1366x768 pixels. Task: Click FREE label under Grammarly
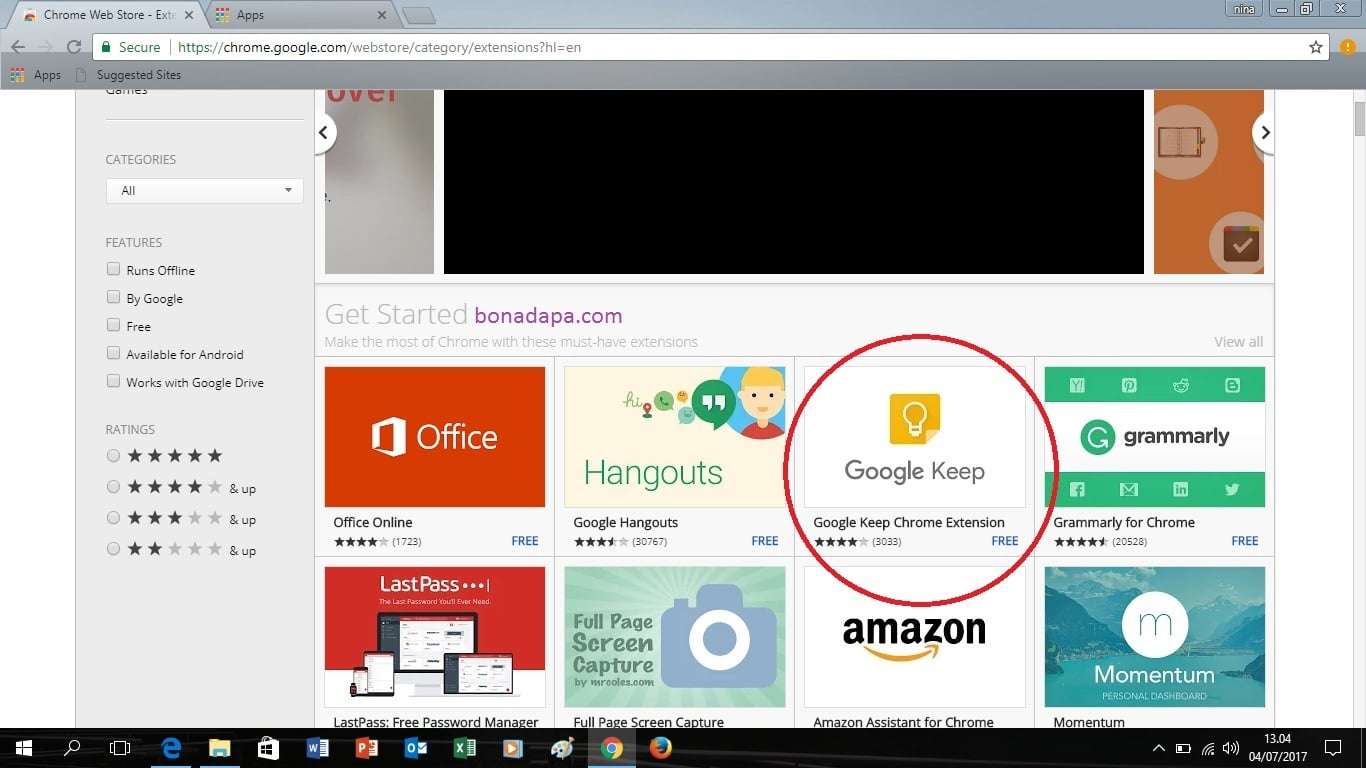tap(1245, 541)
